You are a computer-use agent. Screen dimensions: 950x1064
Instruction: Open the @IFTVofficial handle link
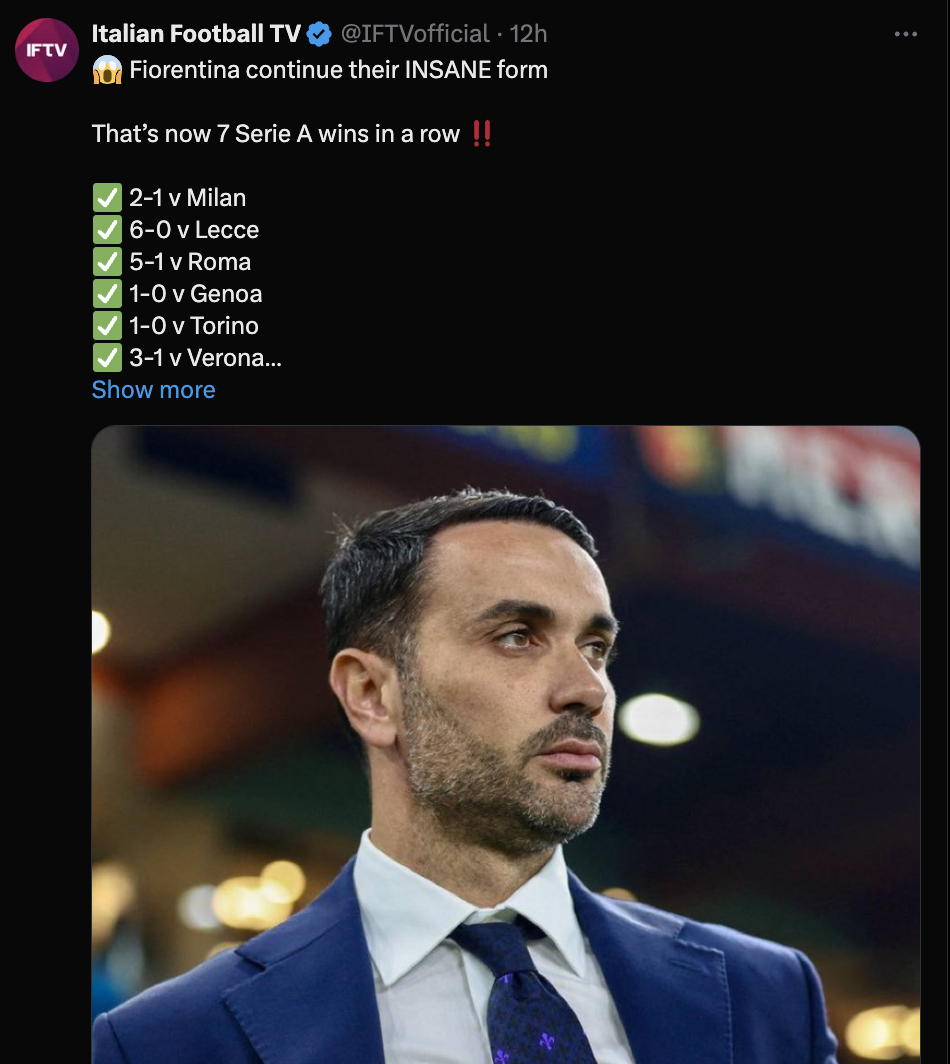(x=415, y=34)
